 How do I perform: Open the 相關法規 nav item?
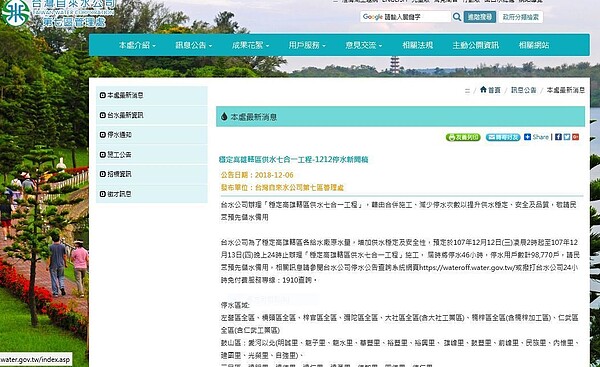point(417,45)
